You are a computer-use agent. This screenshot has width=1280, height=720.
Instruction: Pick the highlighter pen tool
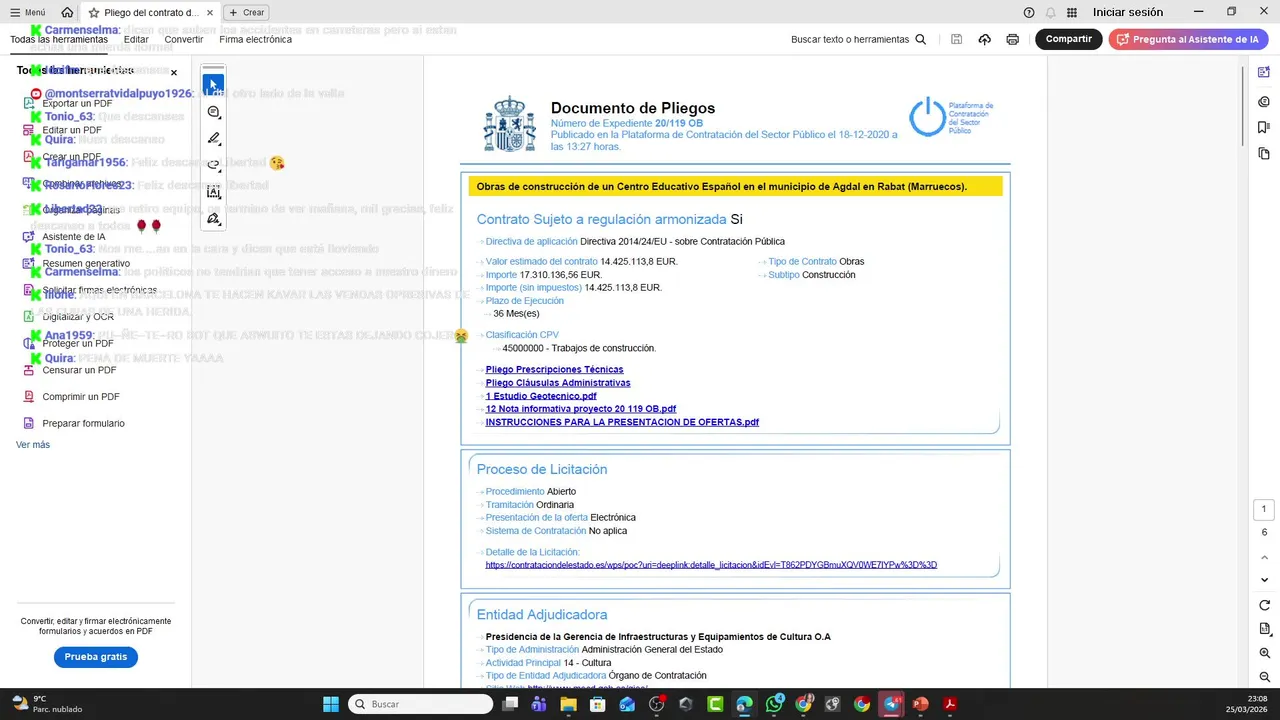[213, 139]
